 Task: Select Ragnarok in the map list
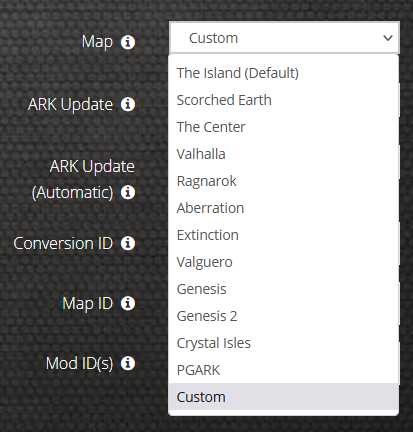pos(284,181)
